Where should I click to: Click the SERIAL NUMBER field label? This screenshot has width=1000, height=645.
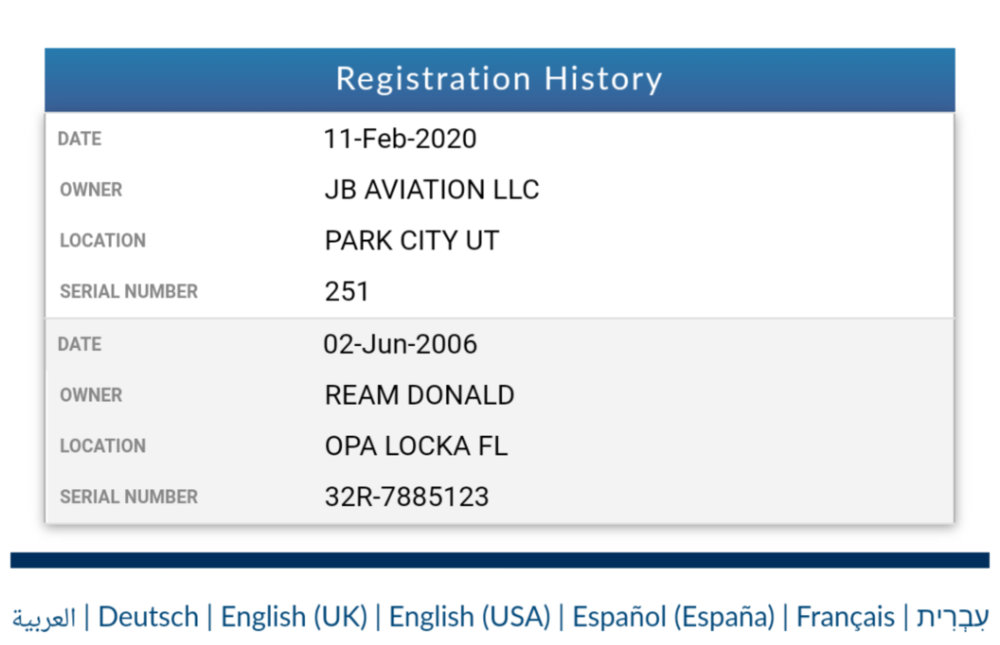[129, 291]
